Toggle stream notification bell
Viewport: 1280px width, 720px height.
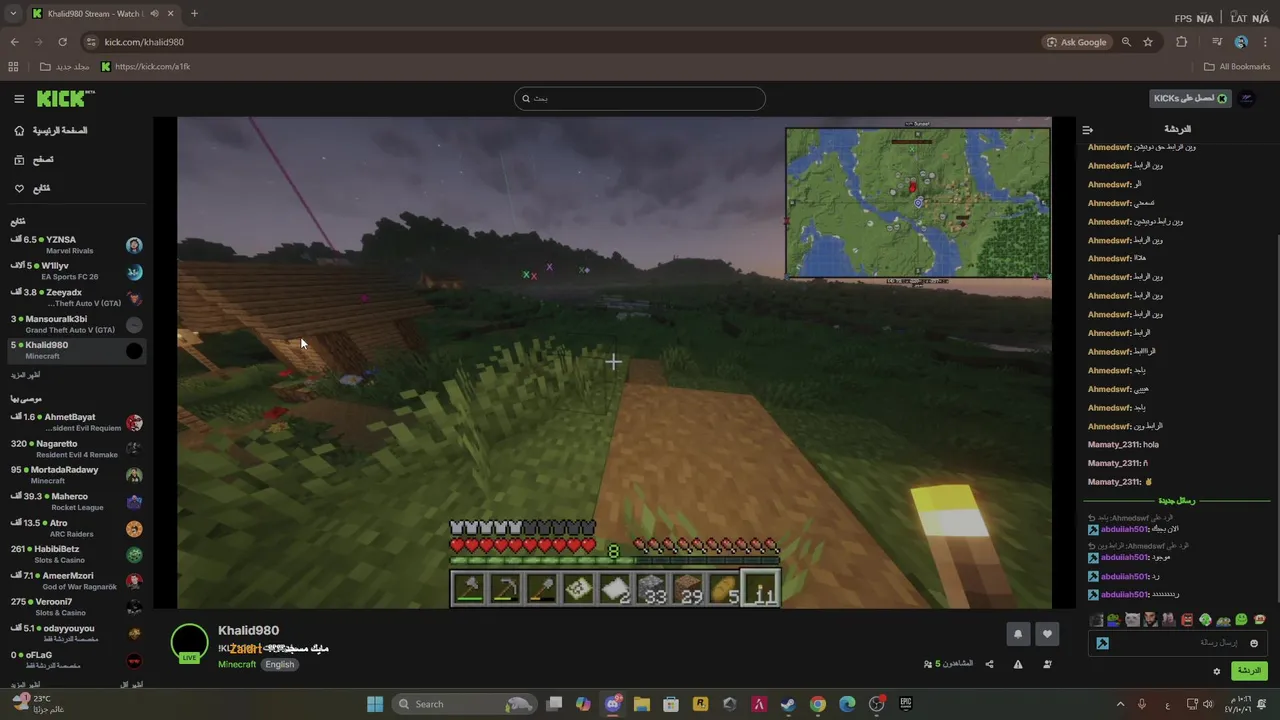[x=1018, y=634]
